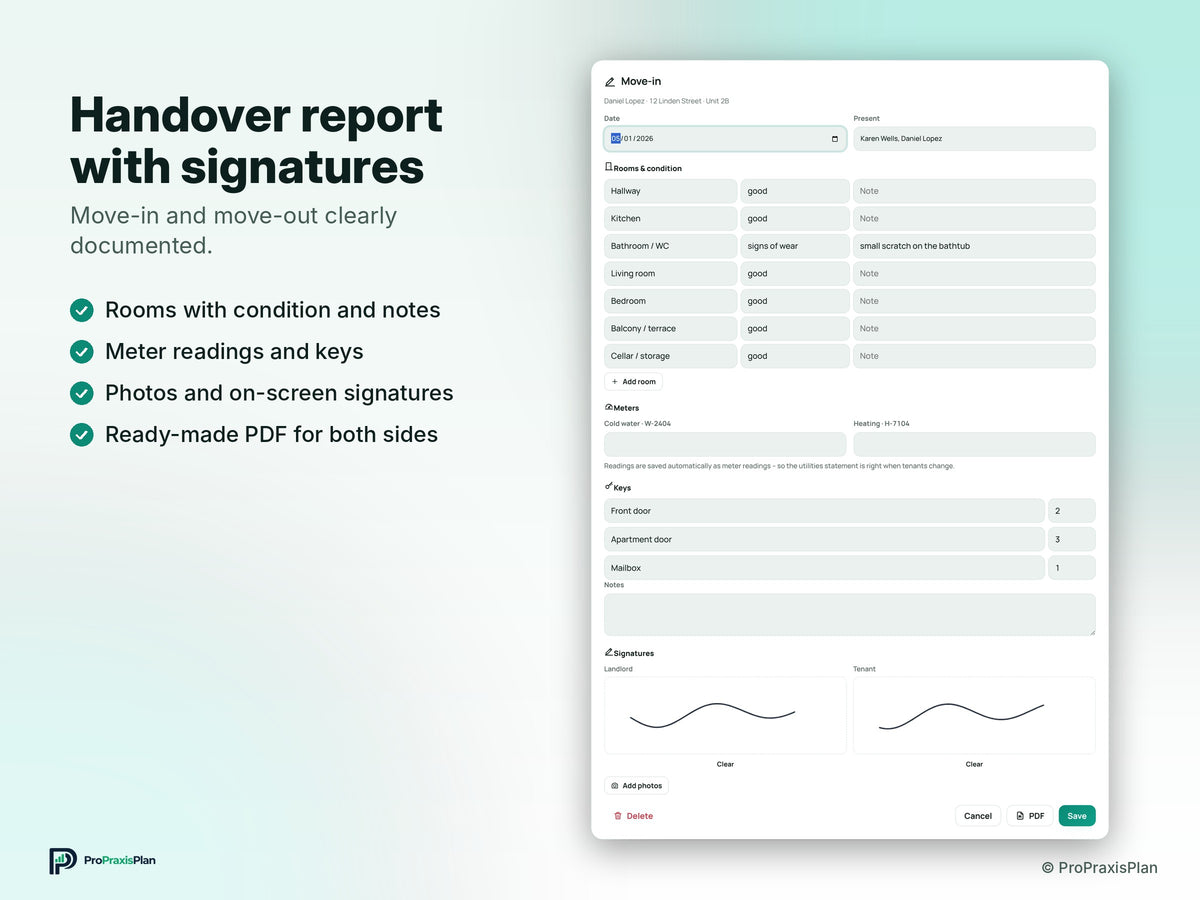1200x900 pixels.
Task: Open the Balcony / terrace condition dropdown
Action: (x=795, y=329)
